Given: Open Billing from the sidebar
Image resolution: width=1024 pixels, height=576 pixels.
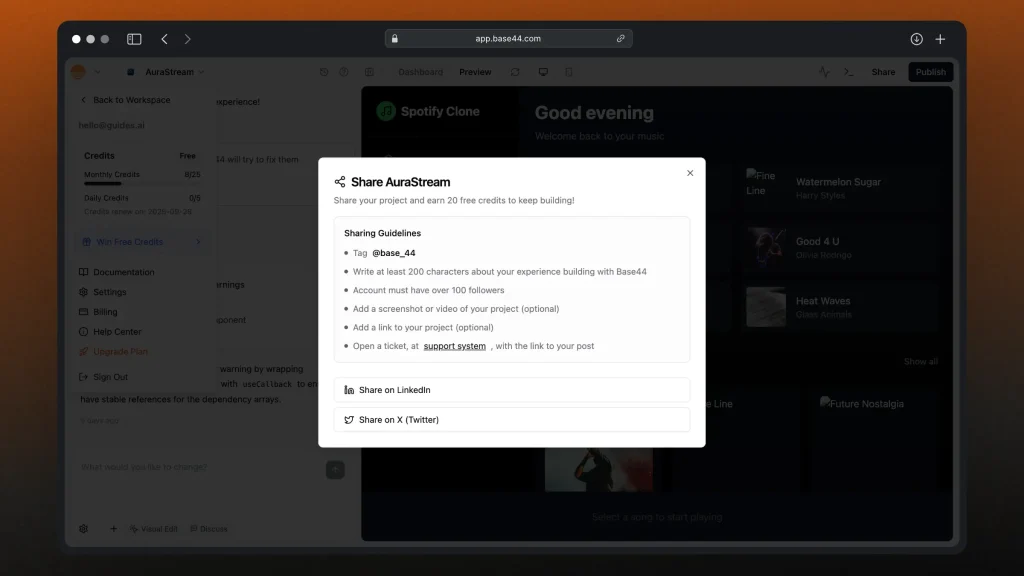Looking at the screenshot, I should pyautogui.click(x=99, y=312).
